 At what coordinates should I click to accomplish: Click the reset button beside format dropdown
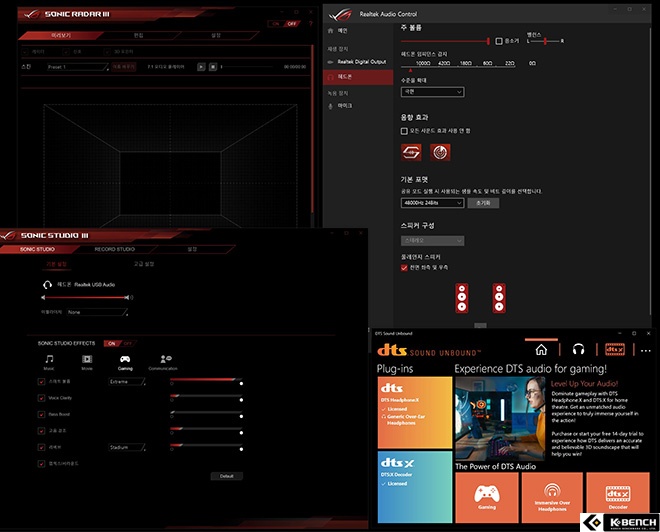[x=483, y=203]
